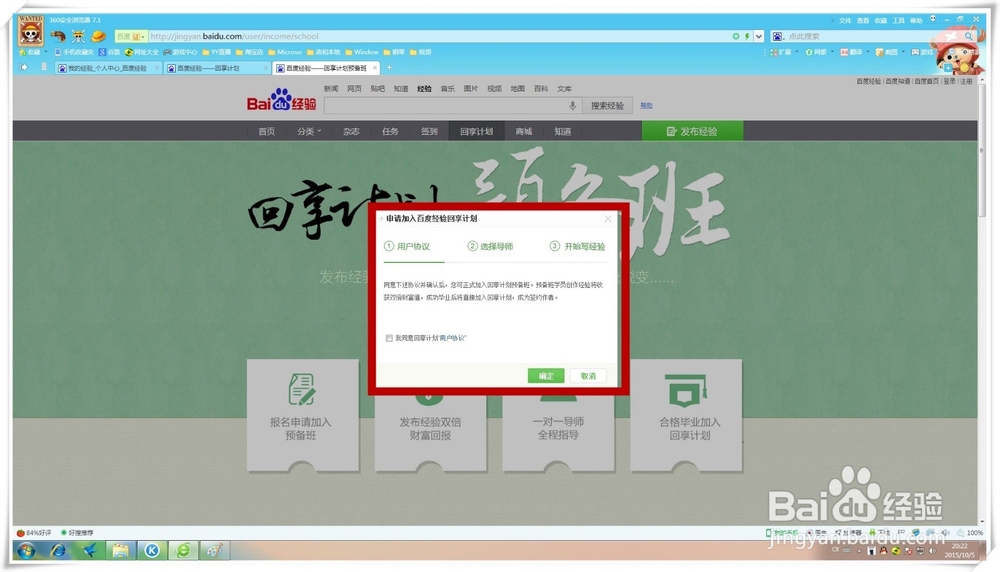Click the Wanted poster avatar icon
Screen dimensions: 1000x572
coord(30,30)
